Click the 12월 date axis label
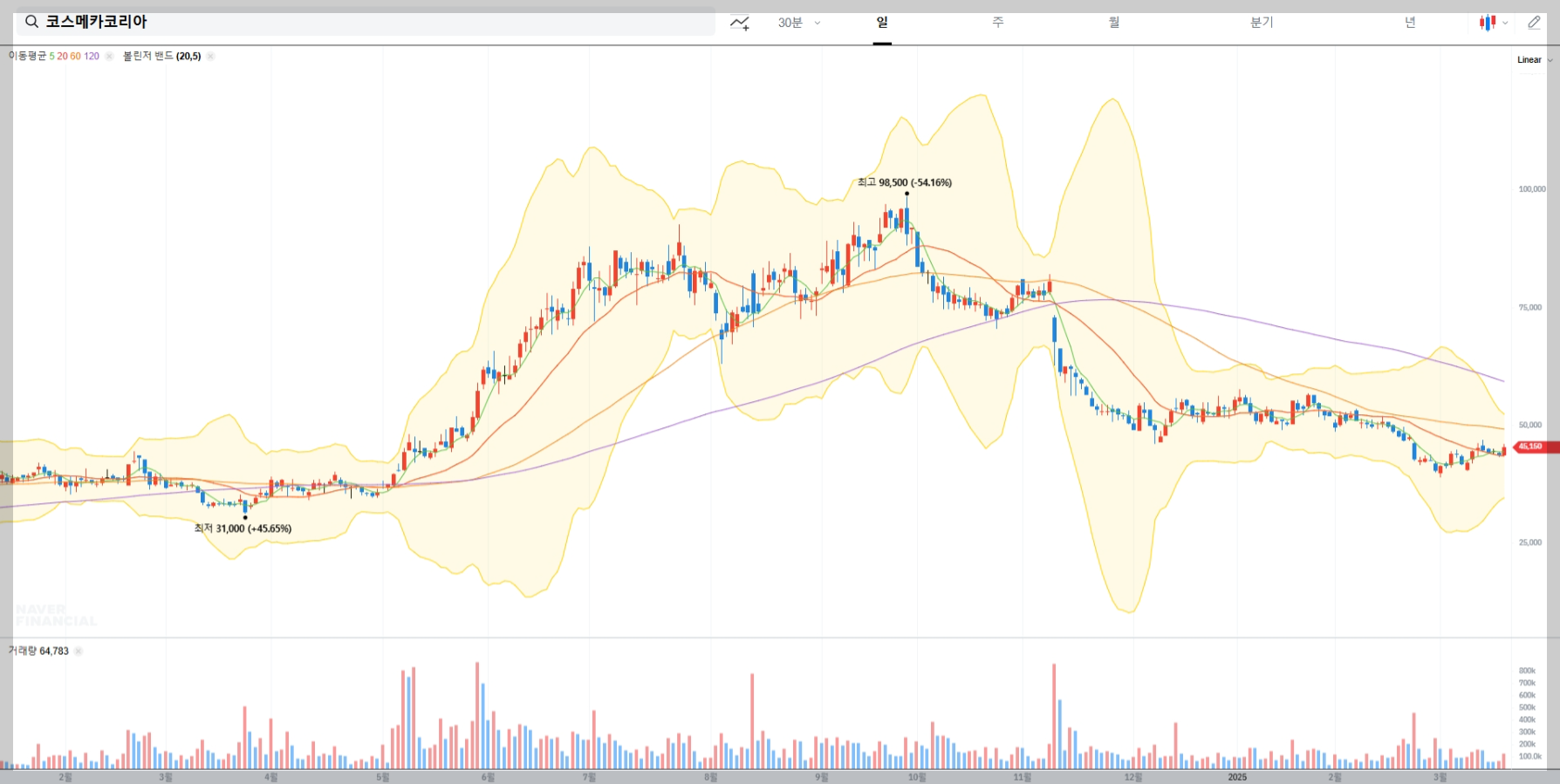The image size is (1560, 784). point(1132,777)
